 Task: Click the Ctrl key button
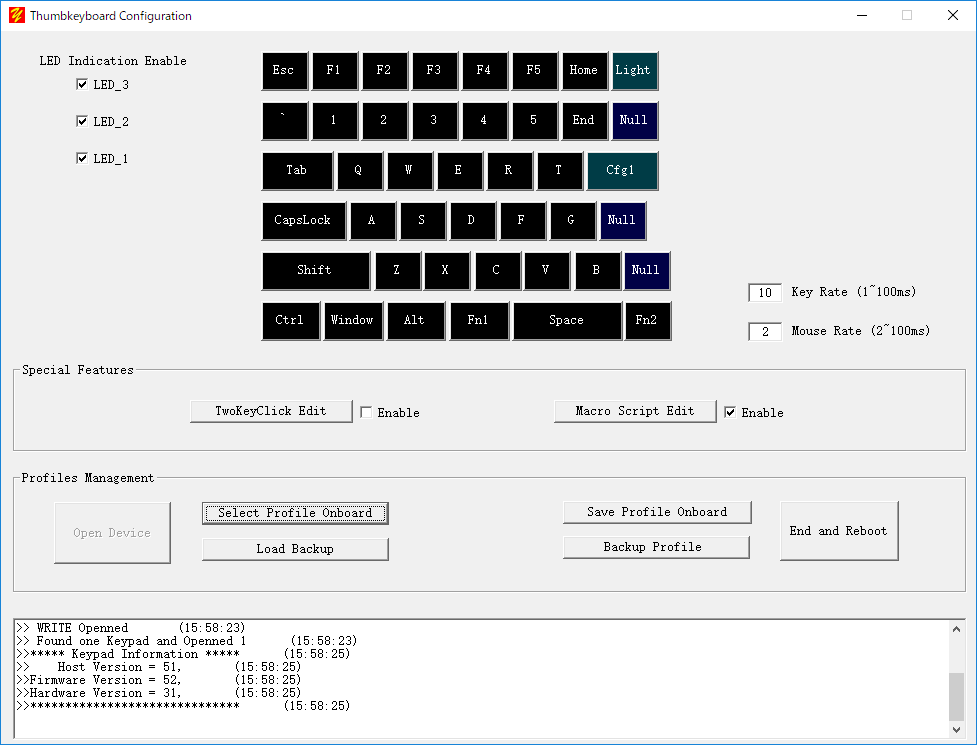291,321
